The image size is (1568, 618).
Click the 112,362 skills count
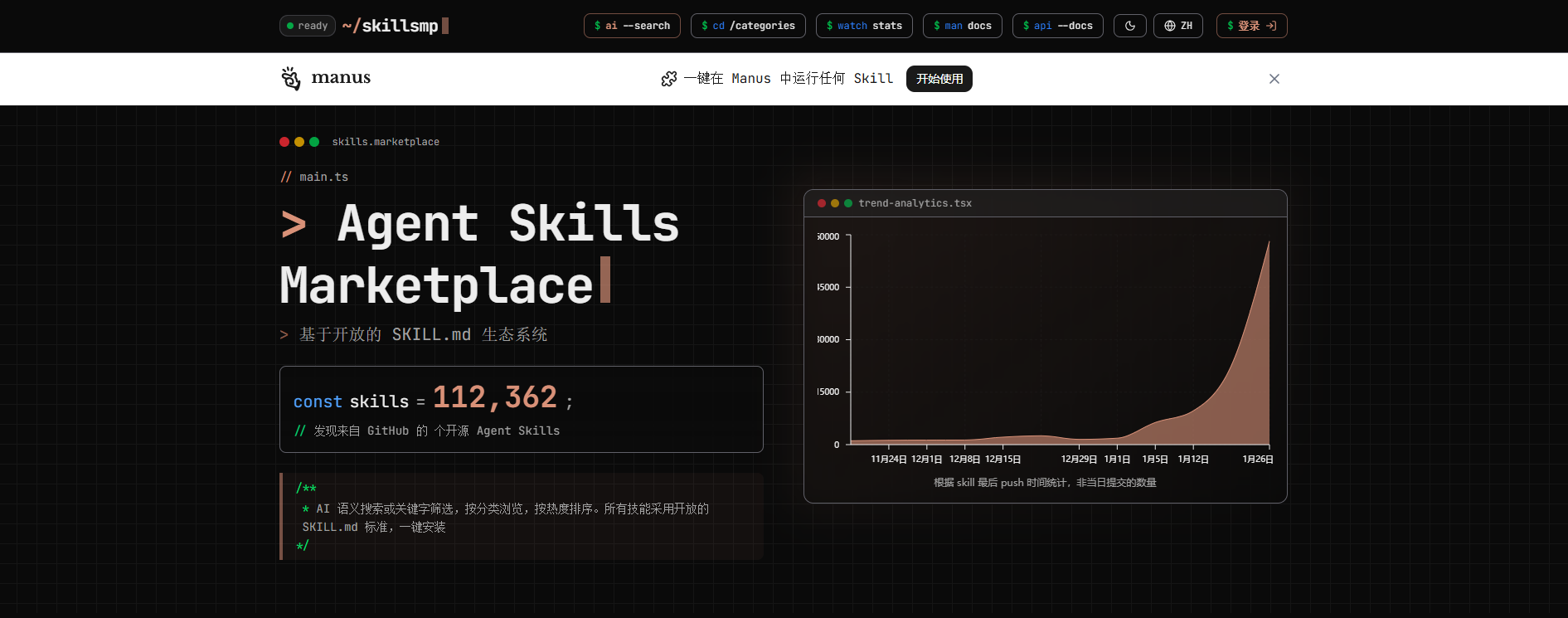coord(495,397)
